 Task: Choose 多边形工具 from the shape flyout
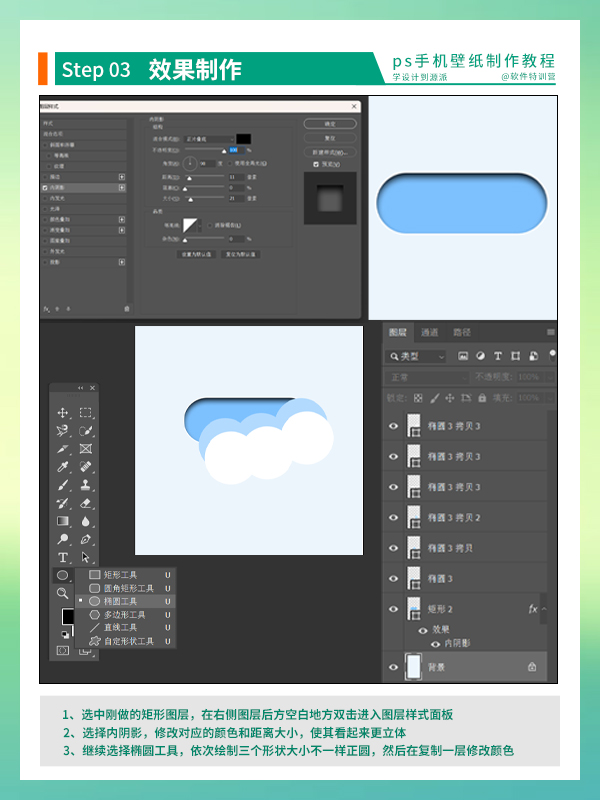[x=124, y=615]
